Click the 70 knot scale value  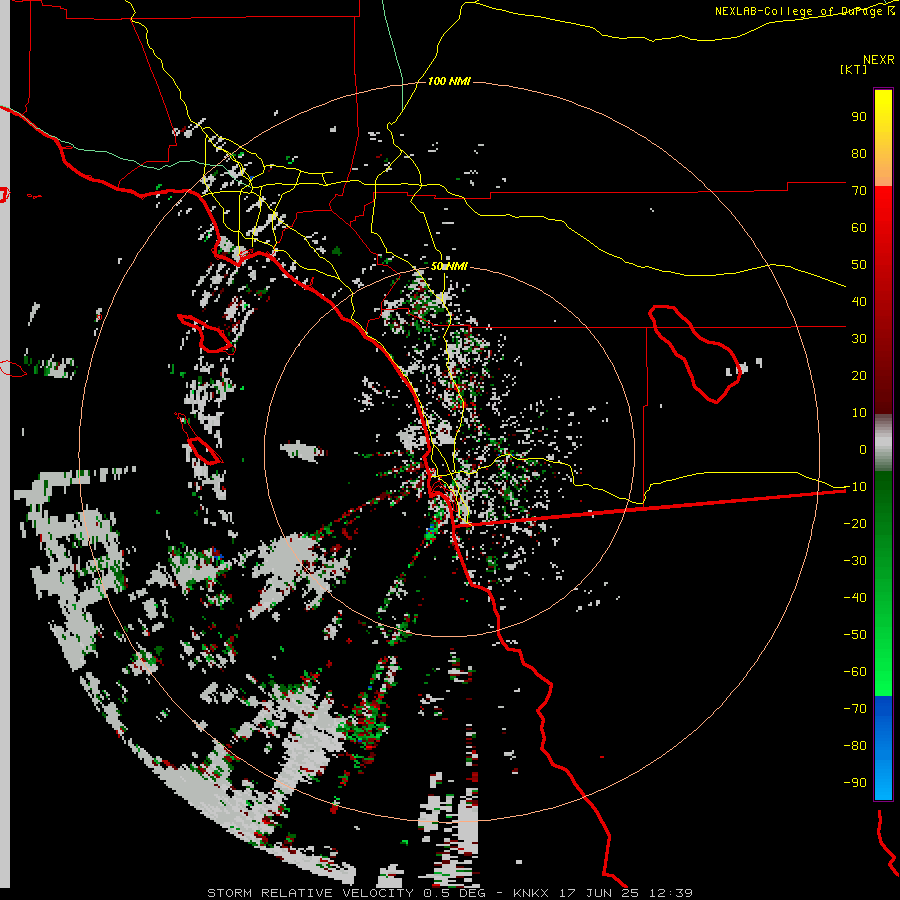tap(859, 191)
